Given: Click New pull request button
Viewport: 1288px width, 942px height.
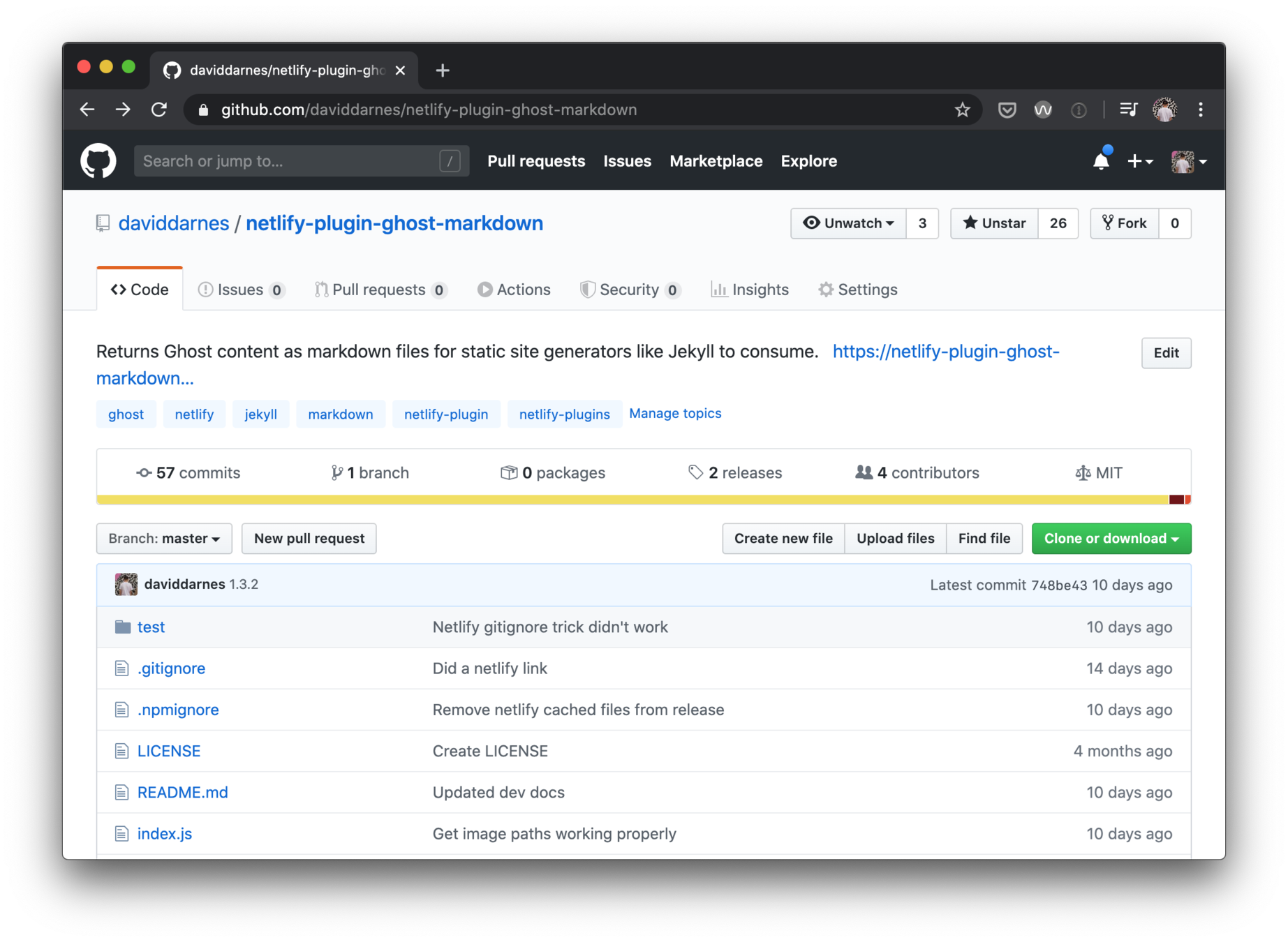Looking at the screenshot, I should point(309,538).
